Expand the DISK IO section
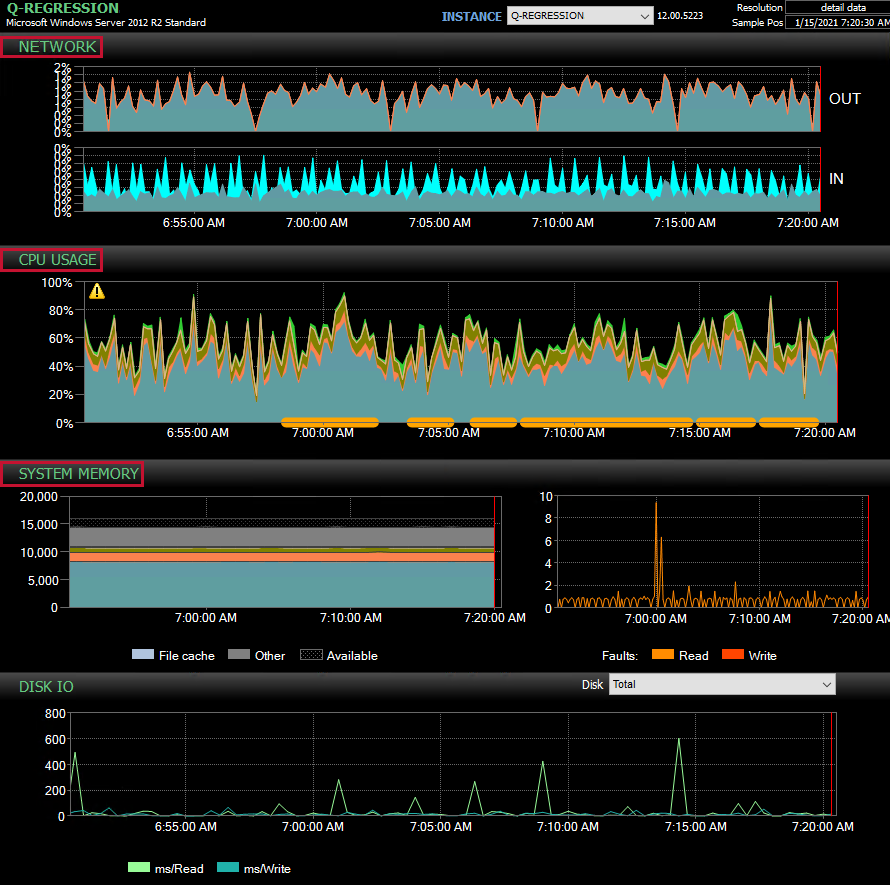The height and width of the screenshot is (885, 890). pos(45,687)
